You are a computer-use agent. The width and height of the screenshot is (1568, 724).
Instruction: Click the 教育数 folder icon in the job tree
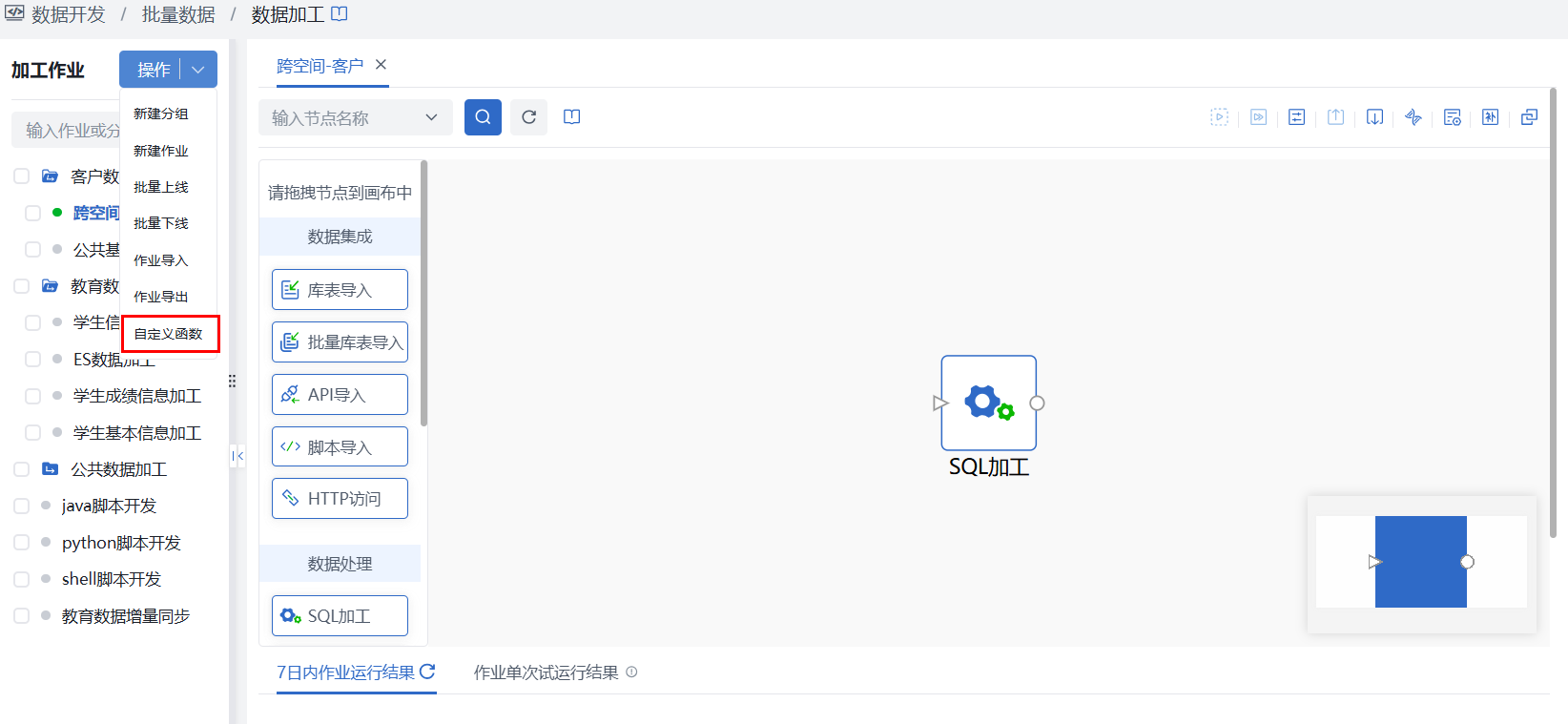51,286
